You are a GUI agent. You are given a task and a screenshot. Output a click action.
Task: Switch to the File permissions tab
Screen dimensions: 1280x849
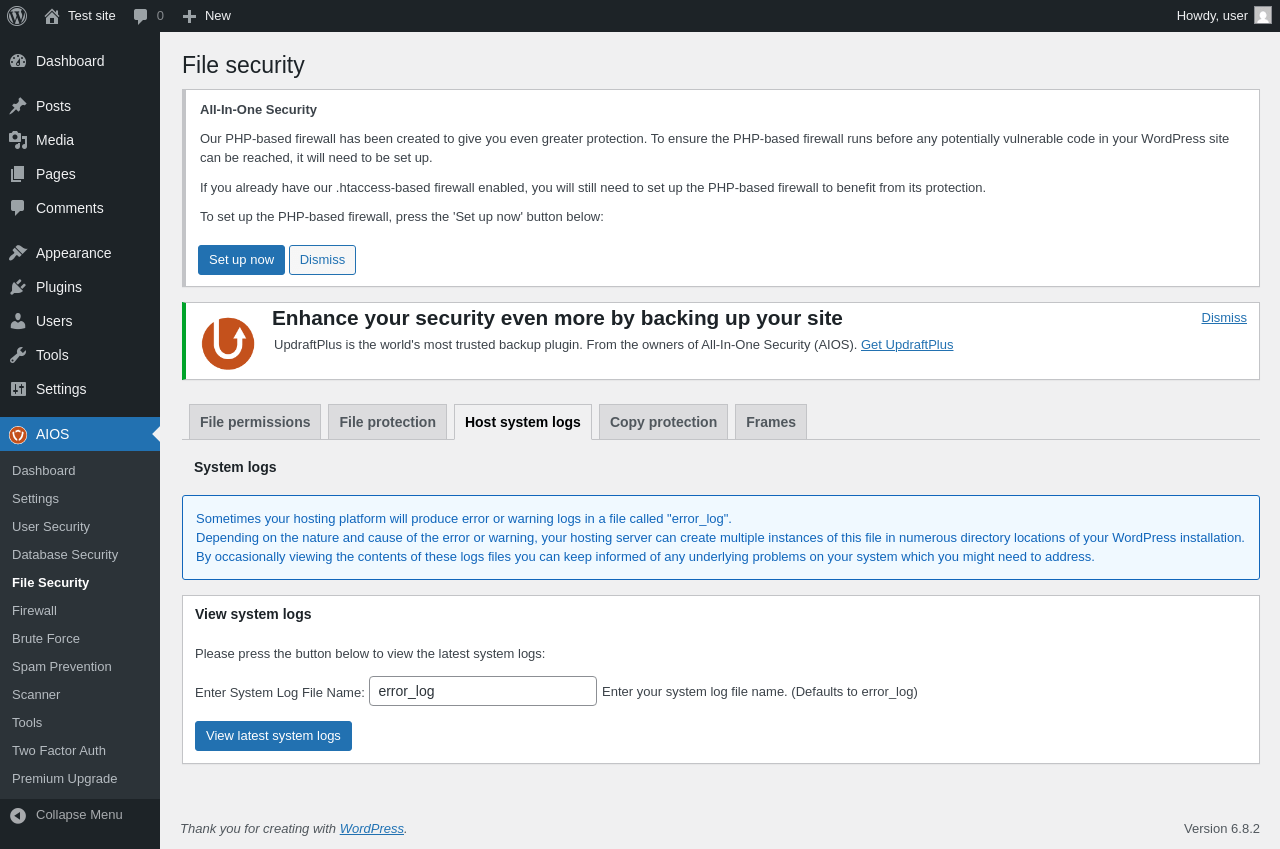255,422
